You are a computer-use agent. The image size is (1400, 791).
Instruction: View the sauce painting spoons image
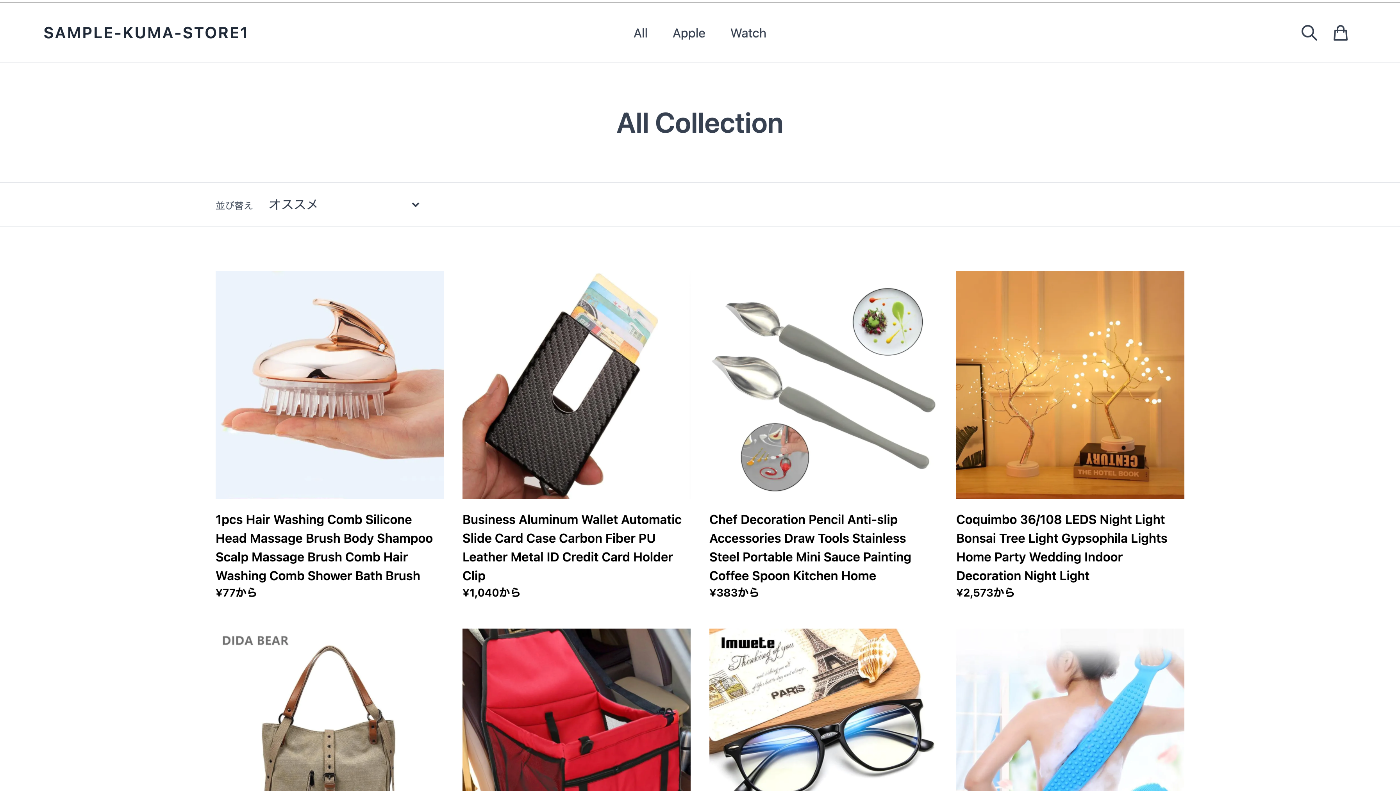(x=823, y=385)
